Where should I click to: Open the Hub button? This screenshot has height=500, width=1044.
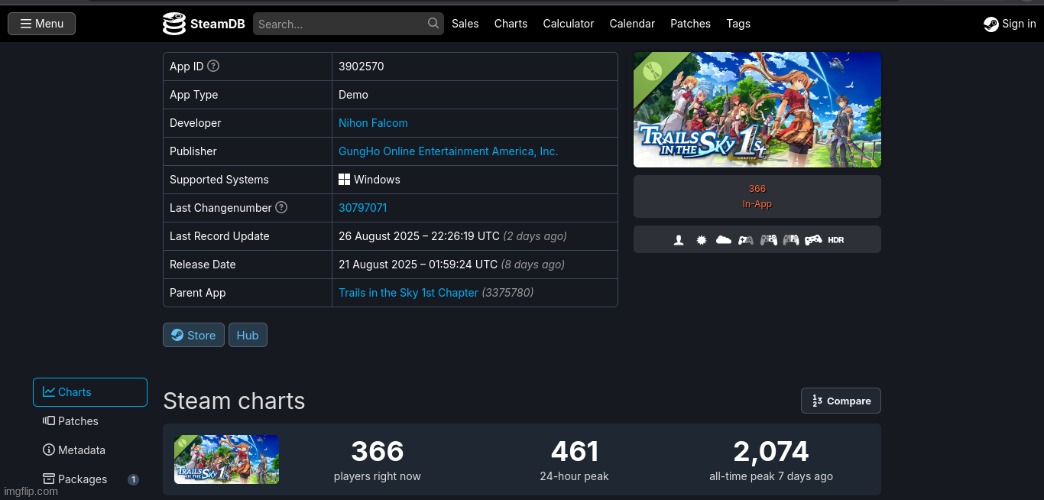click(x=248, y=335)
